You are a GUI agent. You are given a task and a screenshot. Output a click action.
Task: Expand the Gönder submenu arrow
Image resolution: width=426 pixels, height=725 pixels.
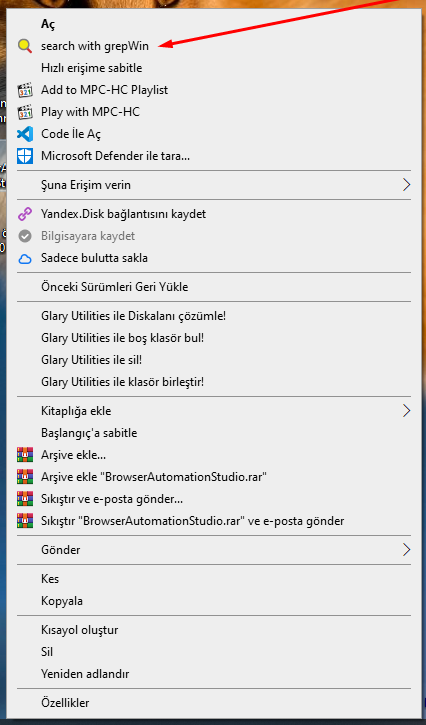pyautogui.click(x=406, y=550)
